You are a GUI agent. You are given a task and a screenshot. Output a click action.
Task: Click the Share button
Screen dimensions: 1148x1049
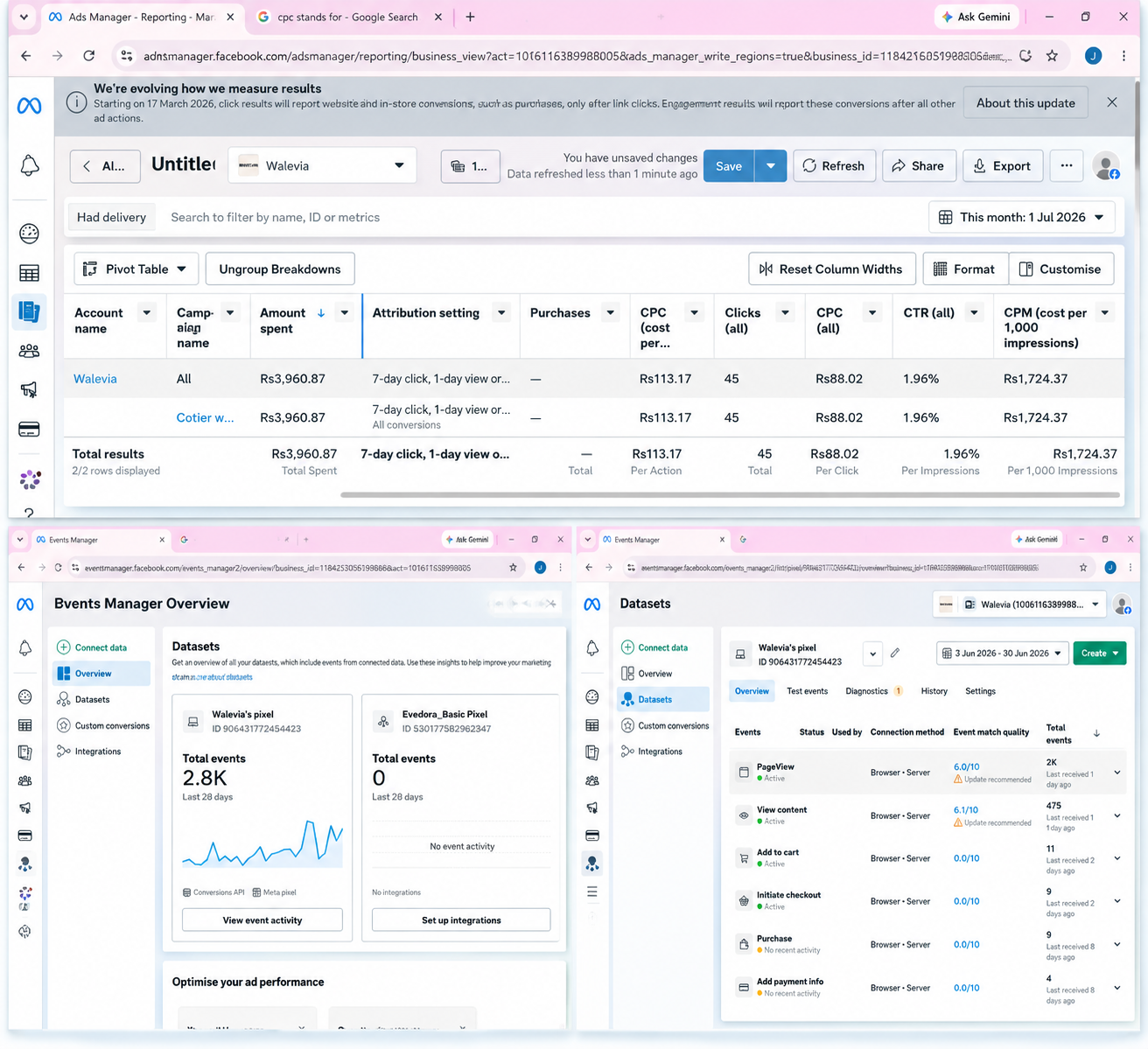click(918, 165)
